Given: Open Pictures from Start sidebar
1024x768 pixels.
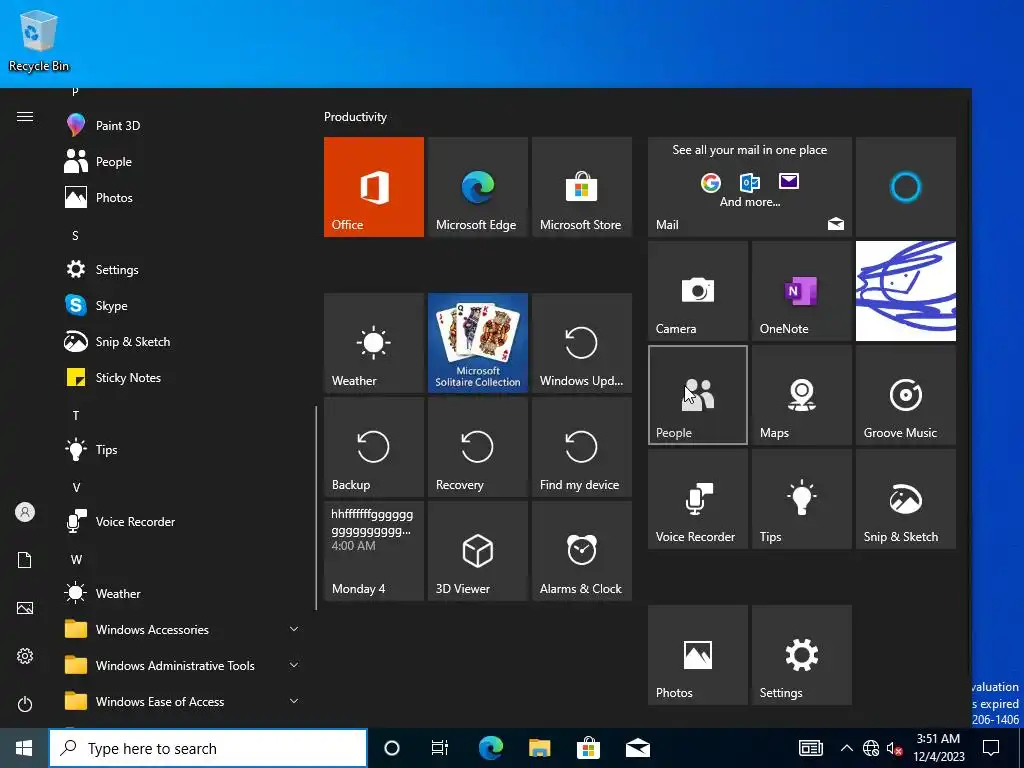Looking at the screenshot, I should [x=25, y=608].
